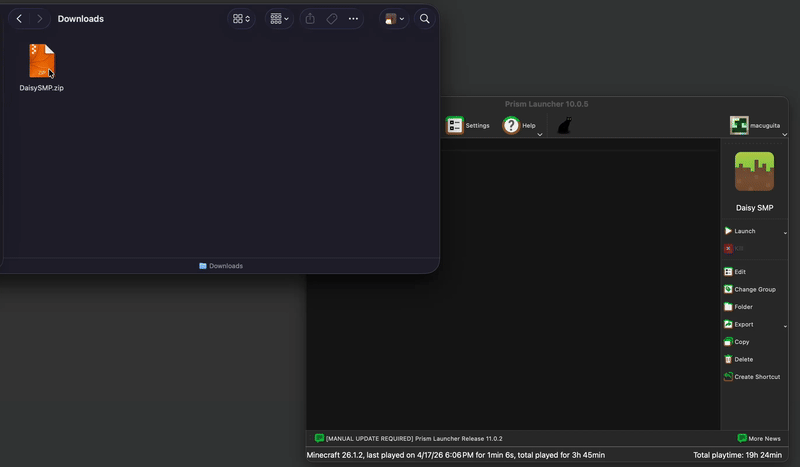The image size is (800, 467).
Task: Expand the Export options arrow
Action: tap(785, 326)
